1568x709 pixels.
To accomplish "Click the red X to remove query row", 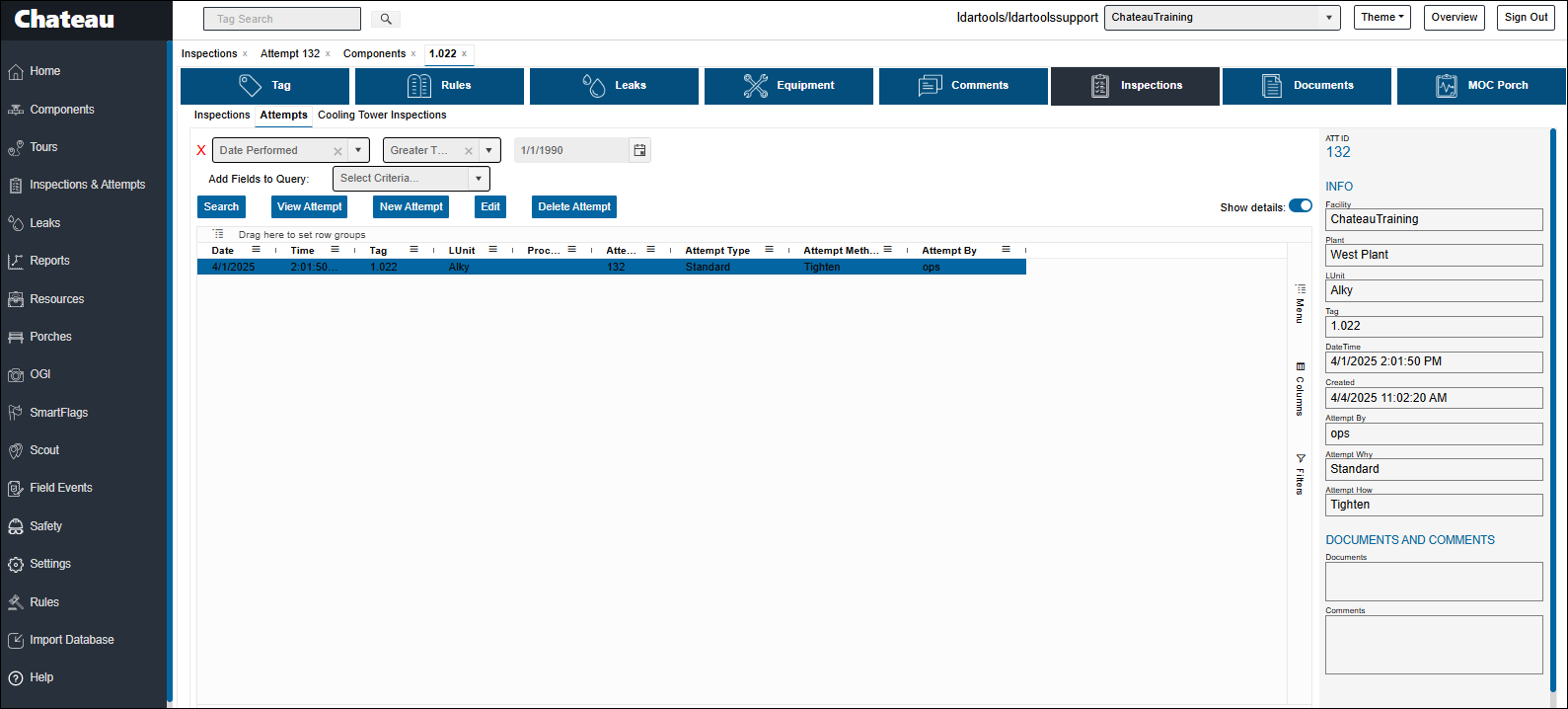I will click(201, 151).
